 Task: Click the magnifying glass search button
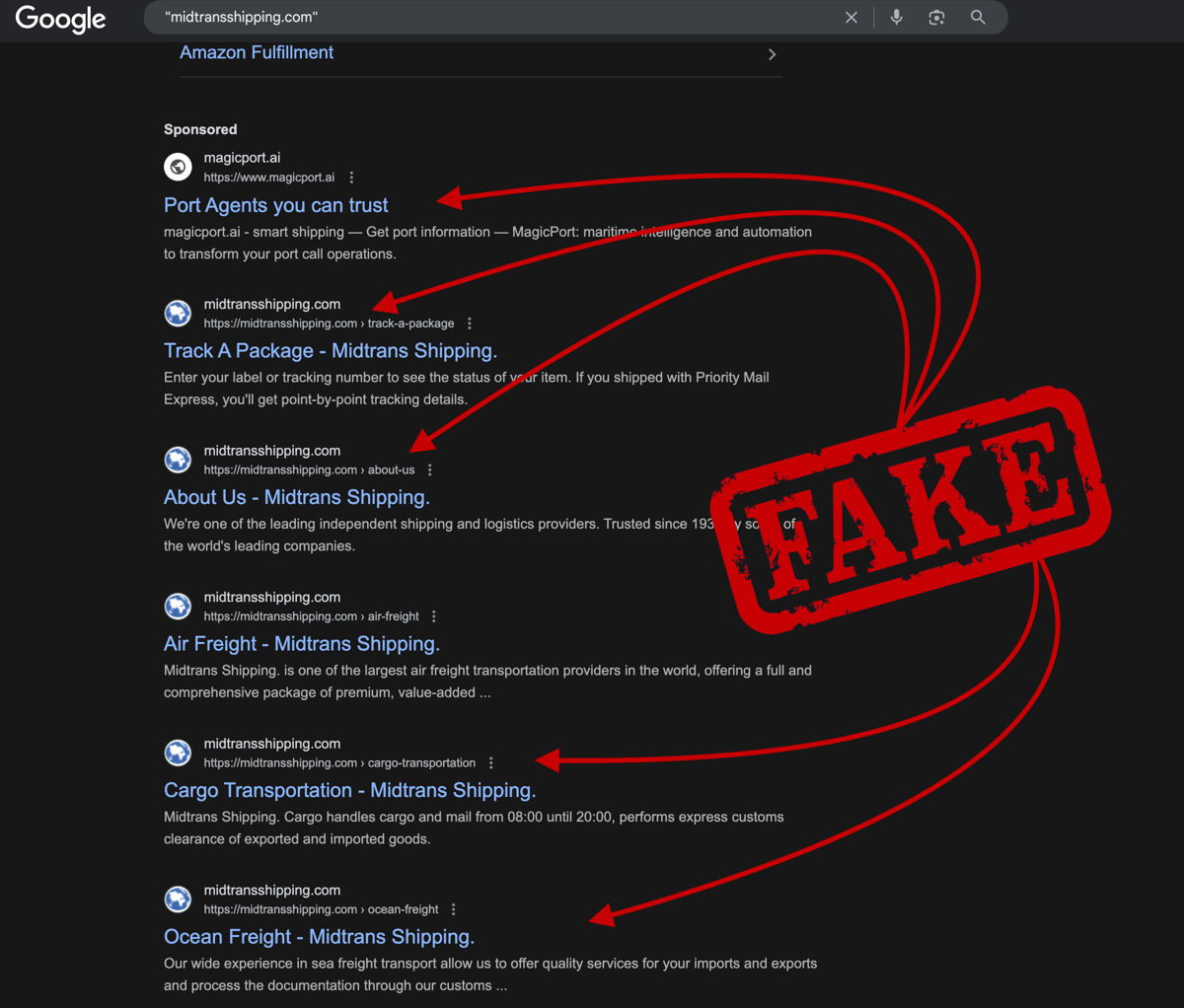(x=978, y=18)
